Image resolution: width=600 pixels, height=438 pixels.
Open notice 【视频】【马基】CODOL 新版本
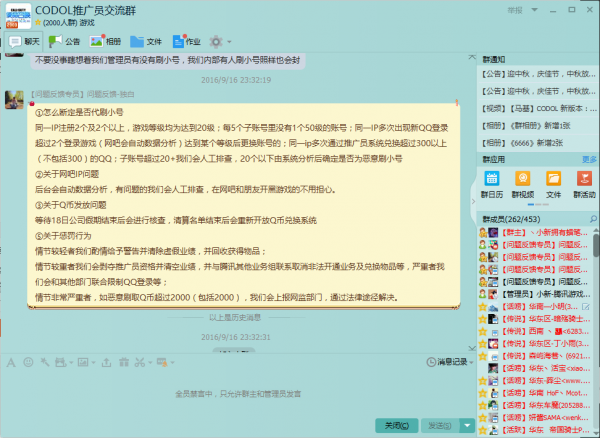[538, 109]
